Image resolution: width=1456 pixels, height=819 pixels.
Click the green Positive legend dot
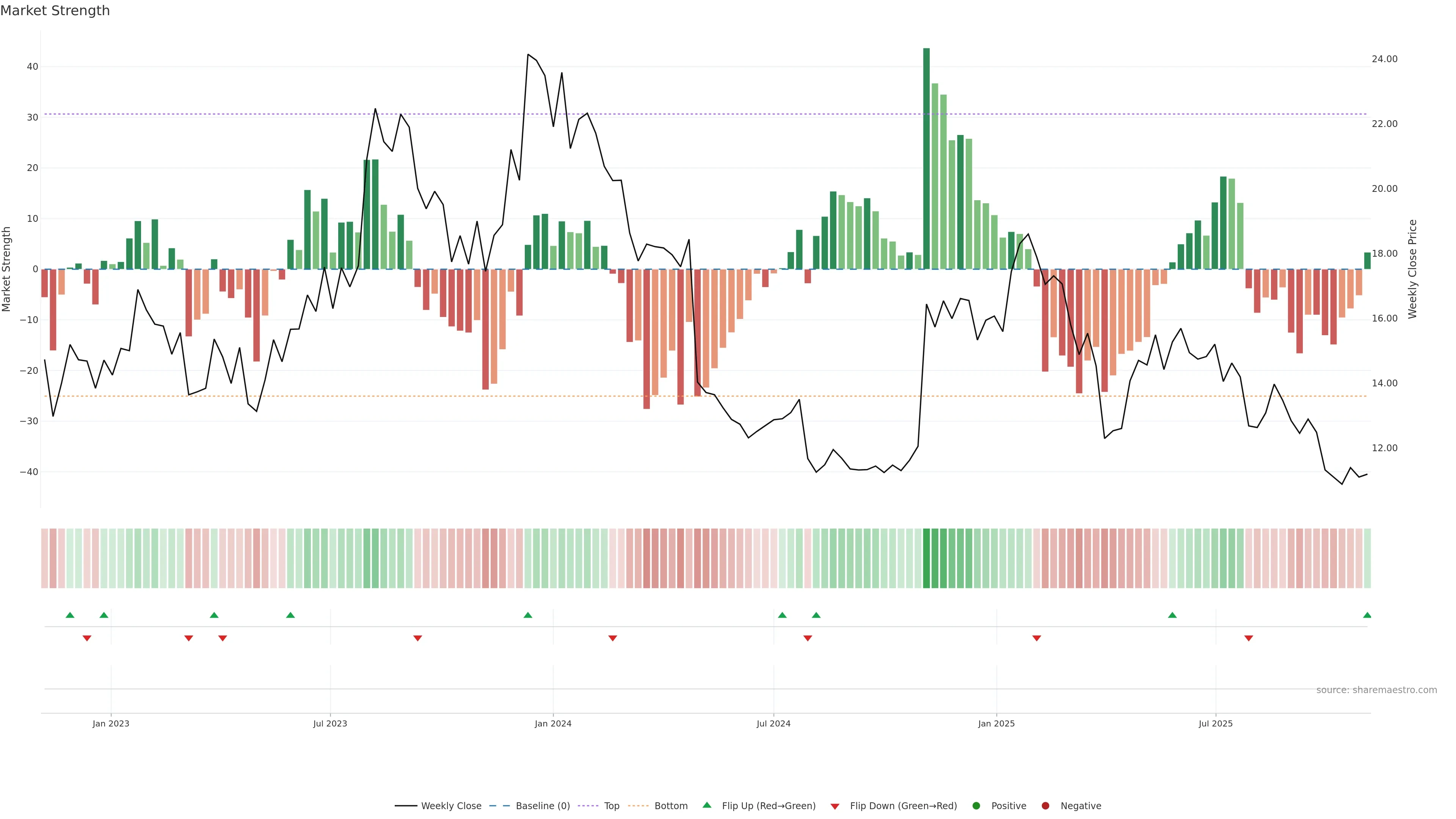pyautogui.click(x=976, y=806)
